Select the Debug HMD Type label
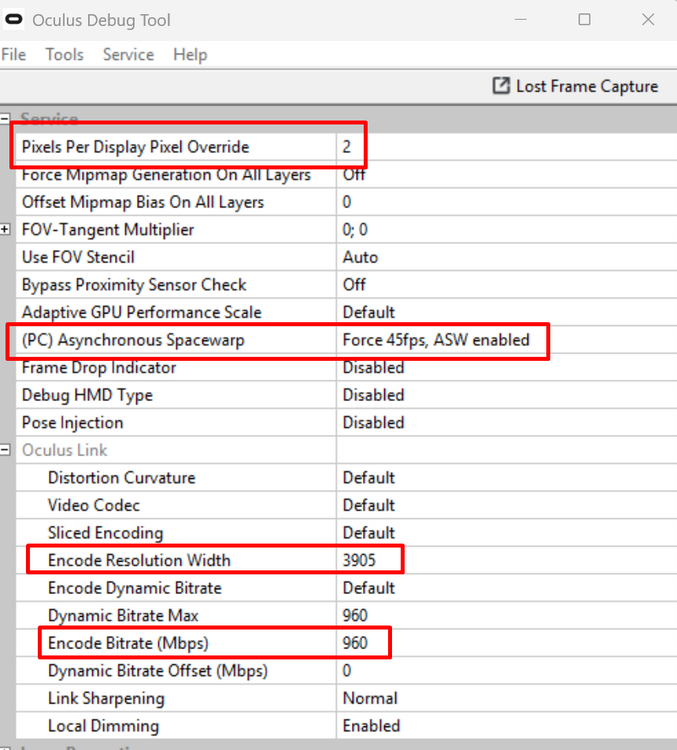677x750 pixels. pyautogui.click(x=87, y=395)
